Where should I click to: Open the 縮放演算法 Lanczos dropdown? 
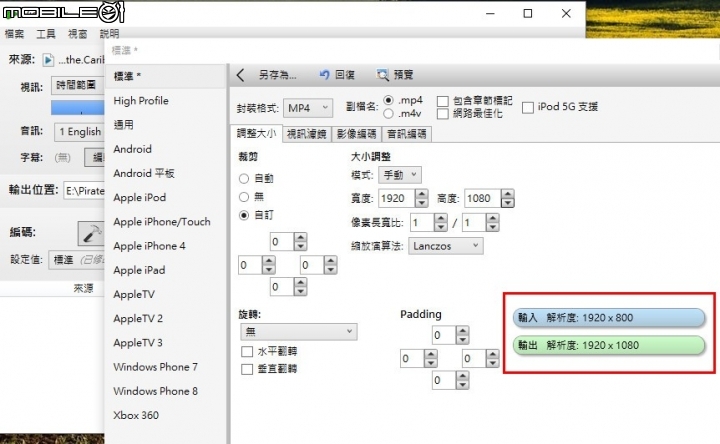[x=445, y=246]
